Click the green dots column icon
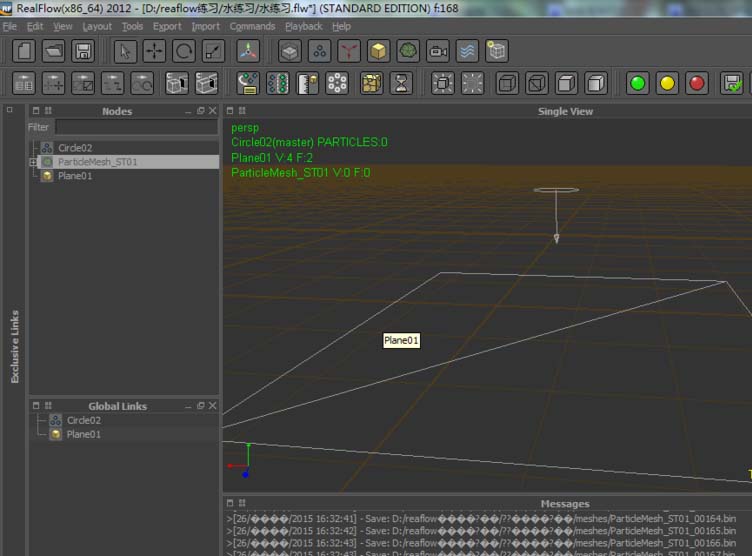This screenshot has height=556, width=752. click(x=278, y=83)
